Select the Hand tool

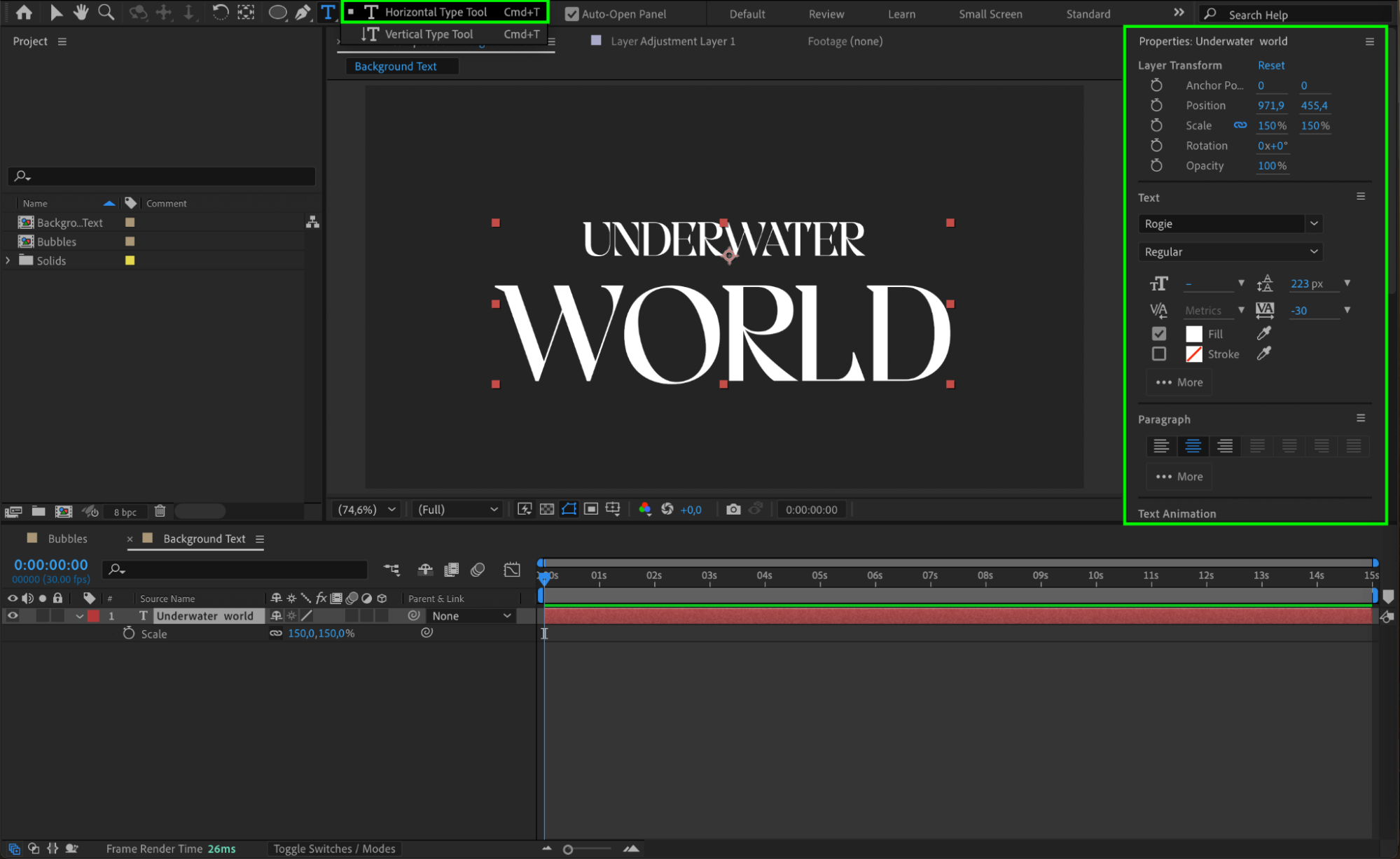point(81,12)
